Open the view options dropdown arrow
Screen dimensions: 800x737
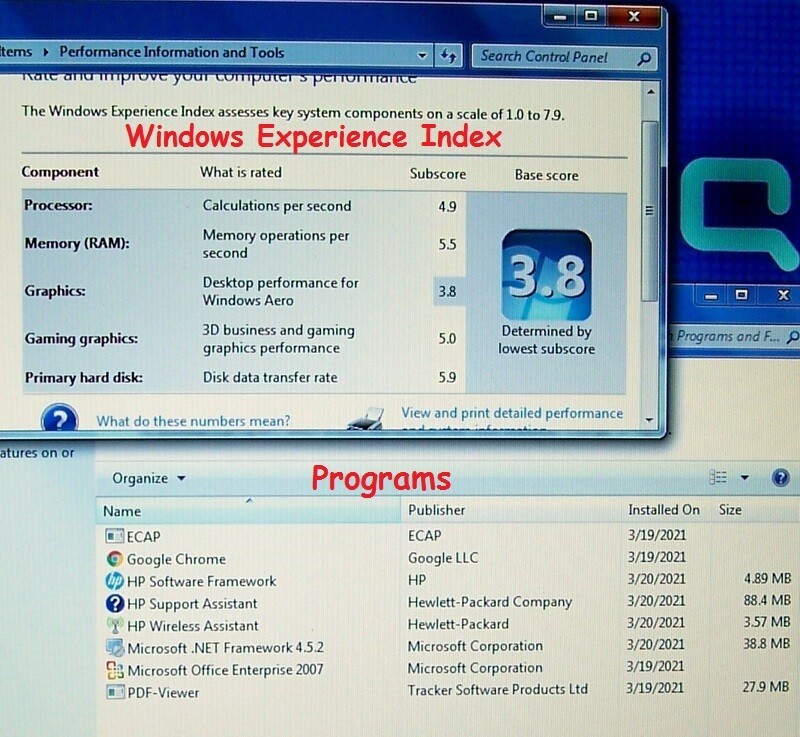click(x=744, y=477)
